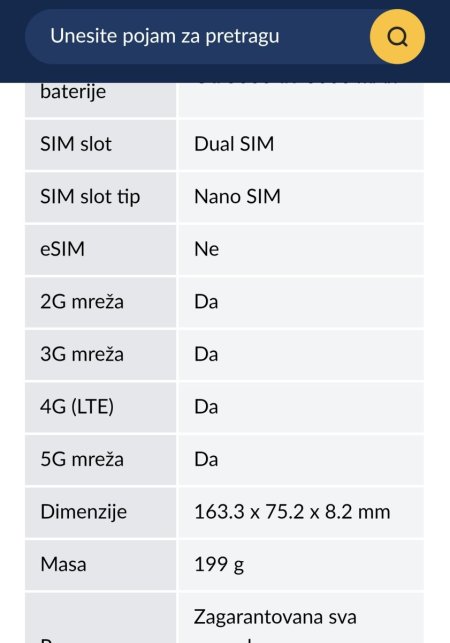Tap the 'Da' value beside 3G mreža
Screen dimensions: 450x643
tap(206, 354)
